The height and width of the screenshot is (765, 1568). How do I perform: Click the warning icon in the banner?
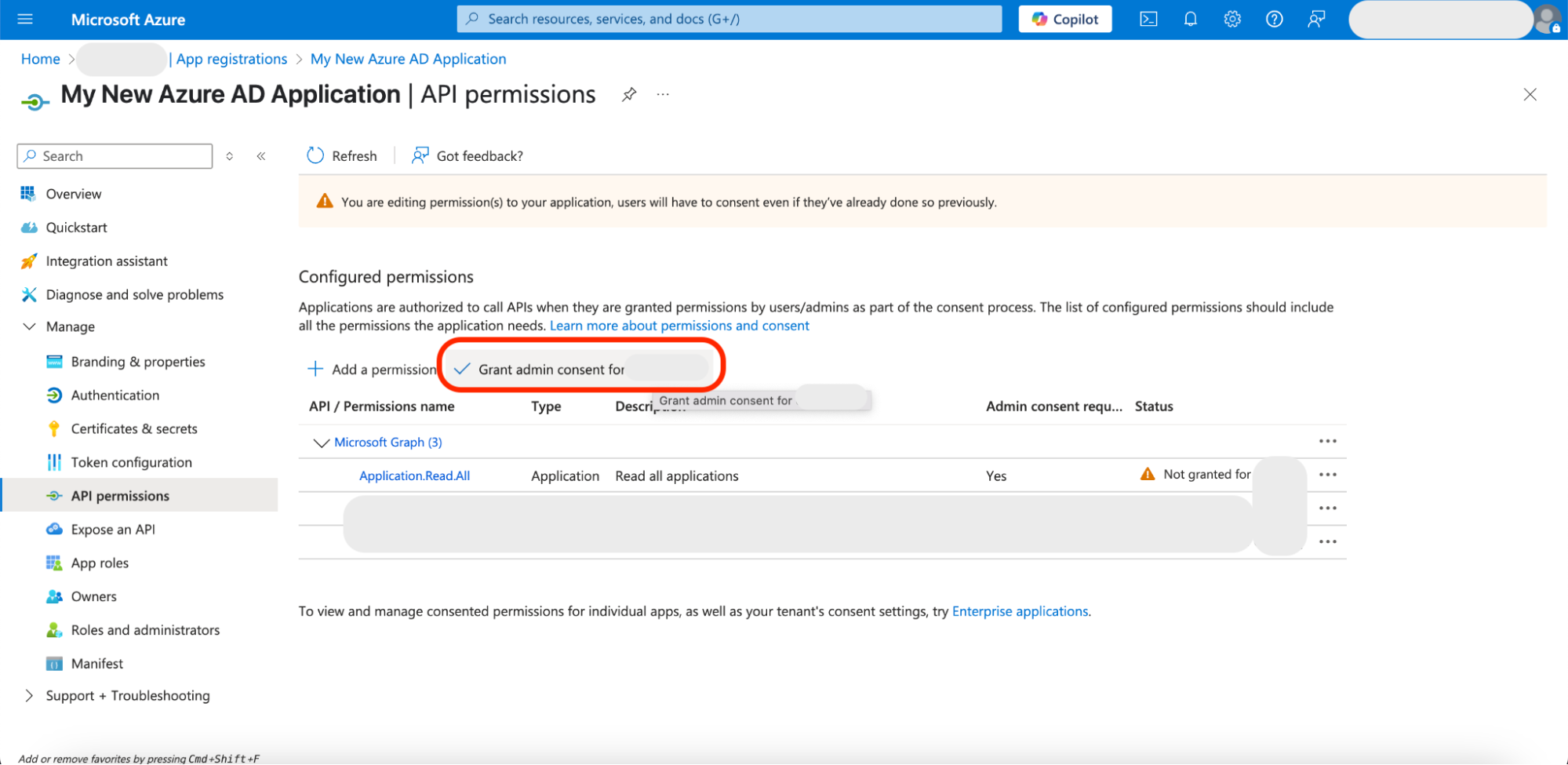point(325,202)
